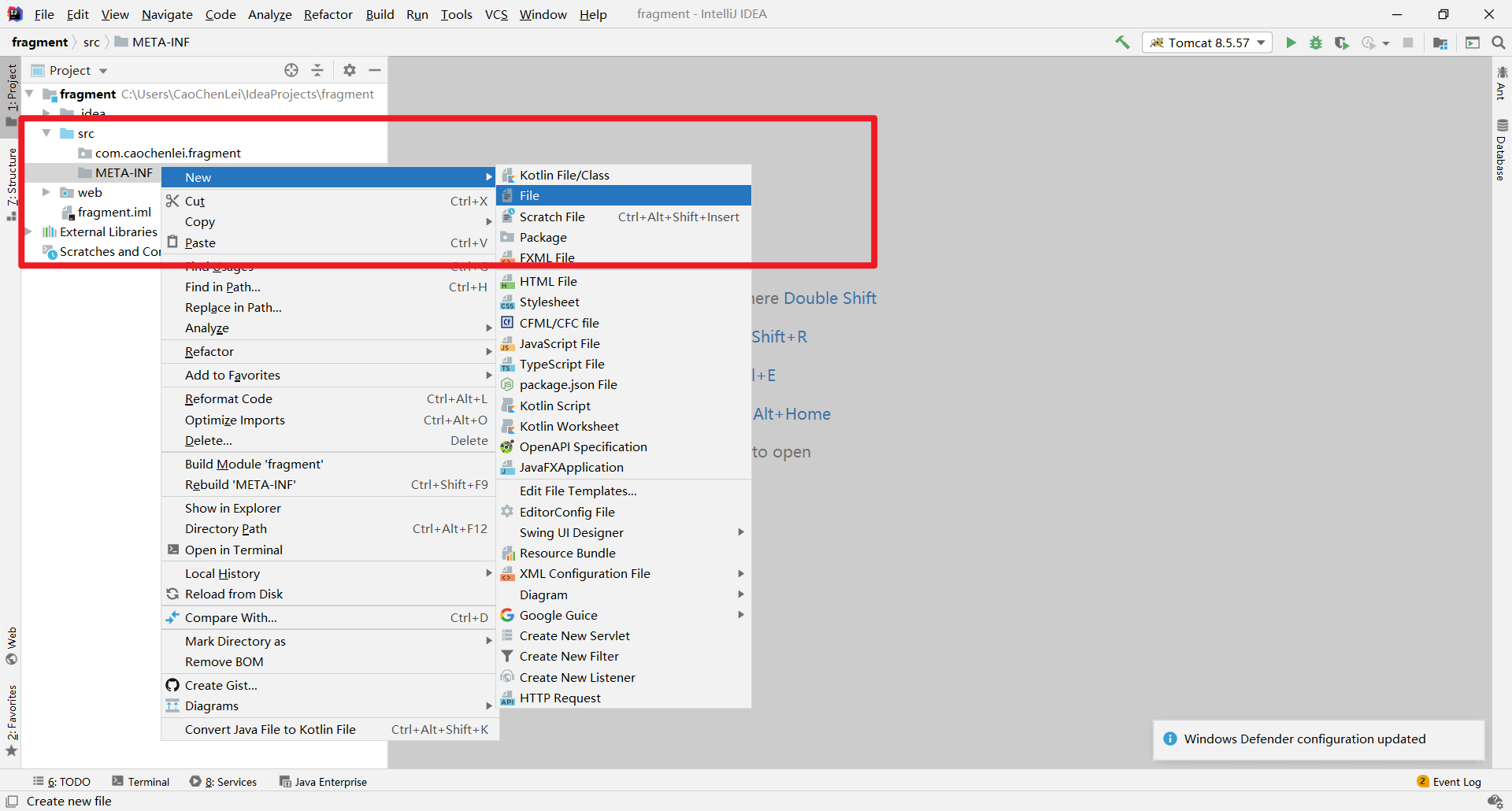Open the Database tool window on the right edge
Viewport: 1512px width, 811px height.
[x=1501, y=150]
